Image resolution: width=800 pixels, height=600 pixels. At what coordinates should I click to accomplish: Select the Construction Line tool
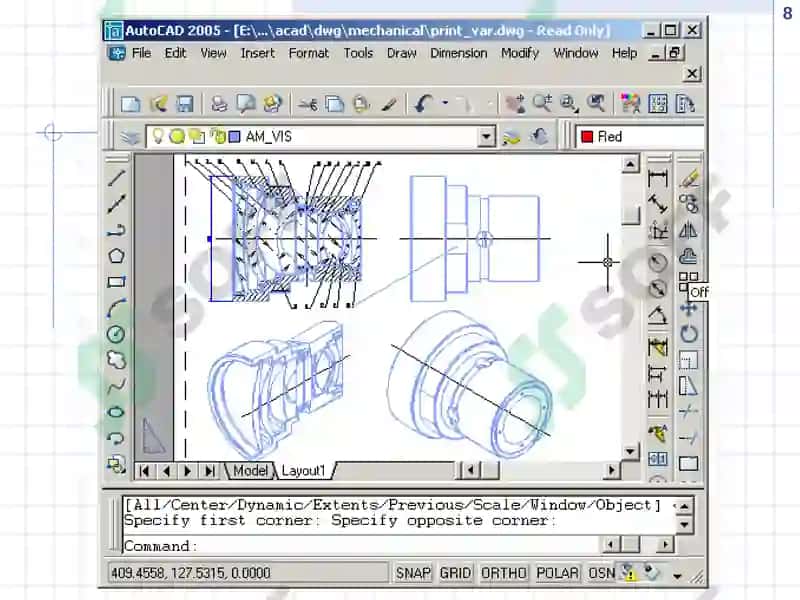click(116, 204)
